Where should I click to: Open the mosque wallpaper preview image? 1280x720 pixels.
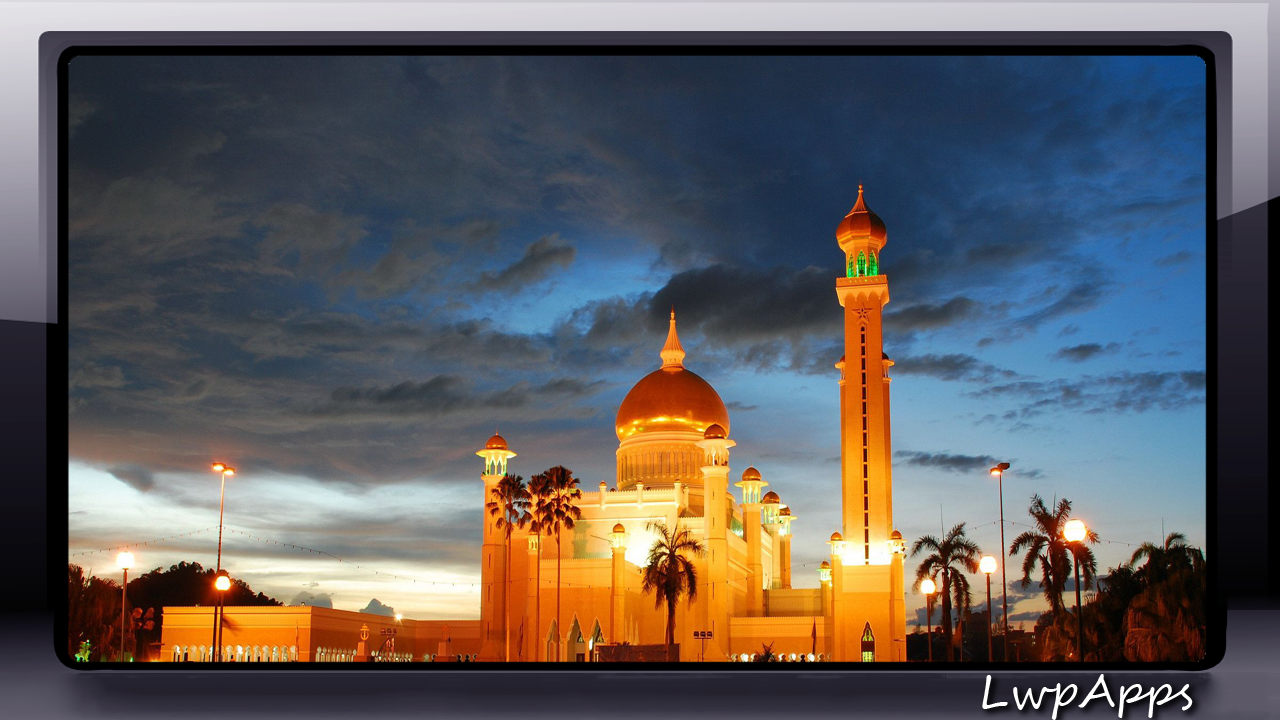tap(636, 358)
